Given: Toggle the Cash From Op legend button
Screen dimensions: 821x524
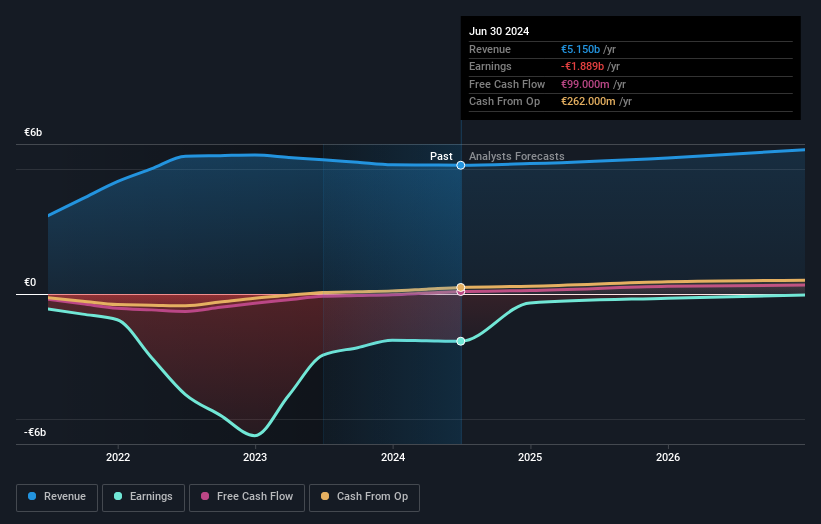Looking at the screenshot, I should click(x=364, y=497).
